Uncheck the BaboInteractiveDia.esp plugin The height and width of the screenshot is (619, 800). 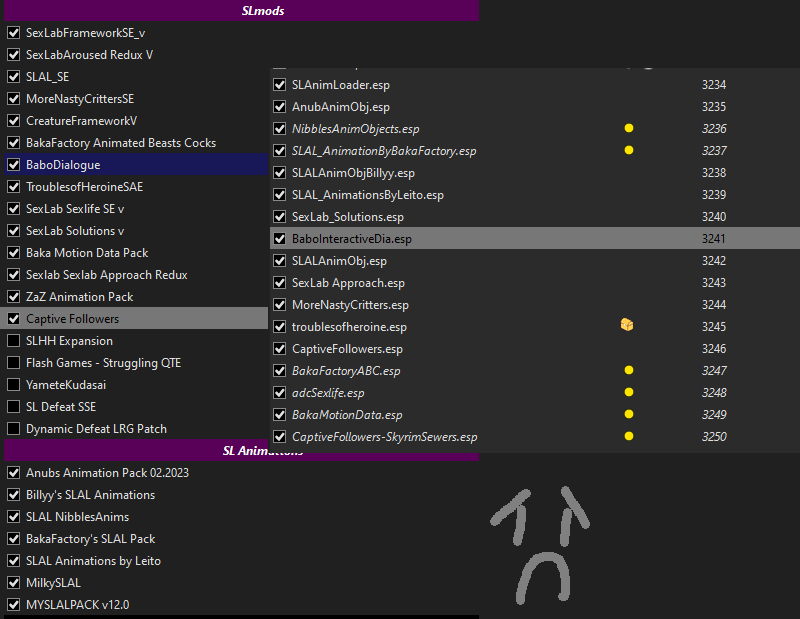pos(280,238)
